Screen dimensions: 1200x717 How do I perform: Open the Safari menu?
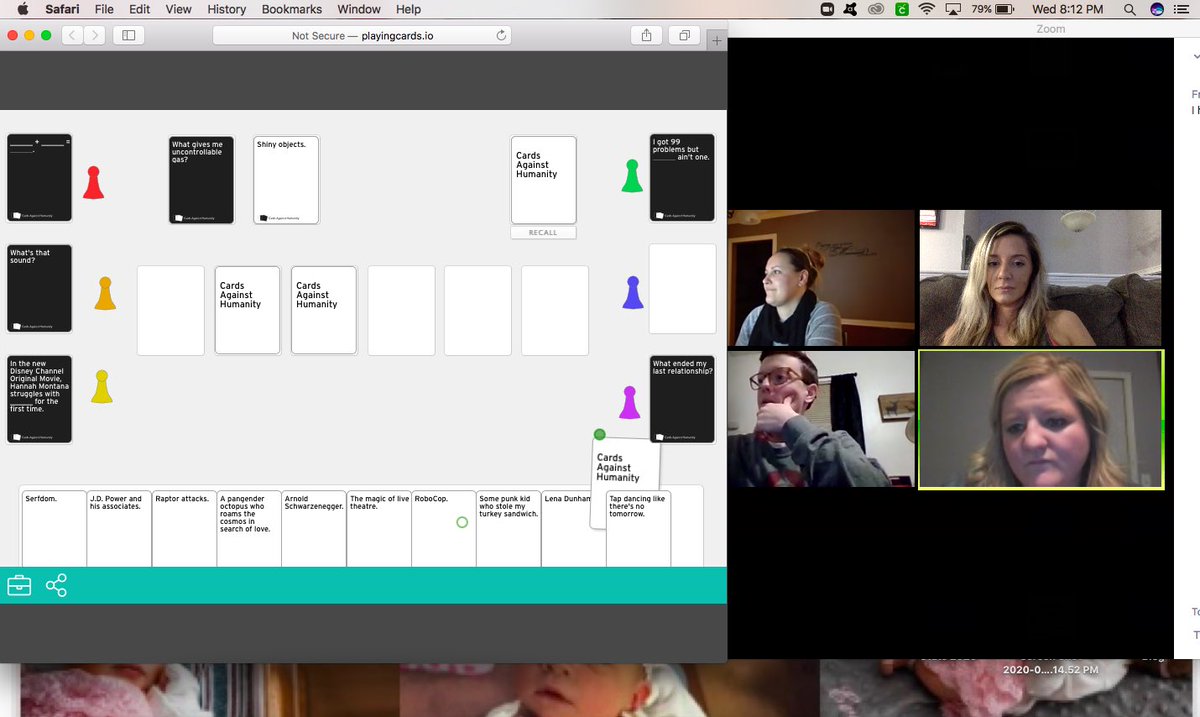click(x=62, y=9)
